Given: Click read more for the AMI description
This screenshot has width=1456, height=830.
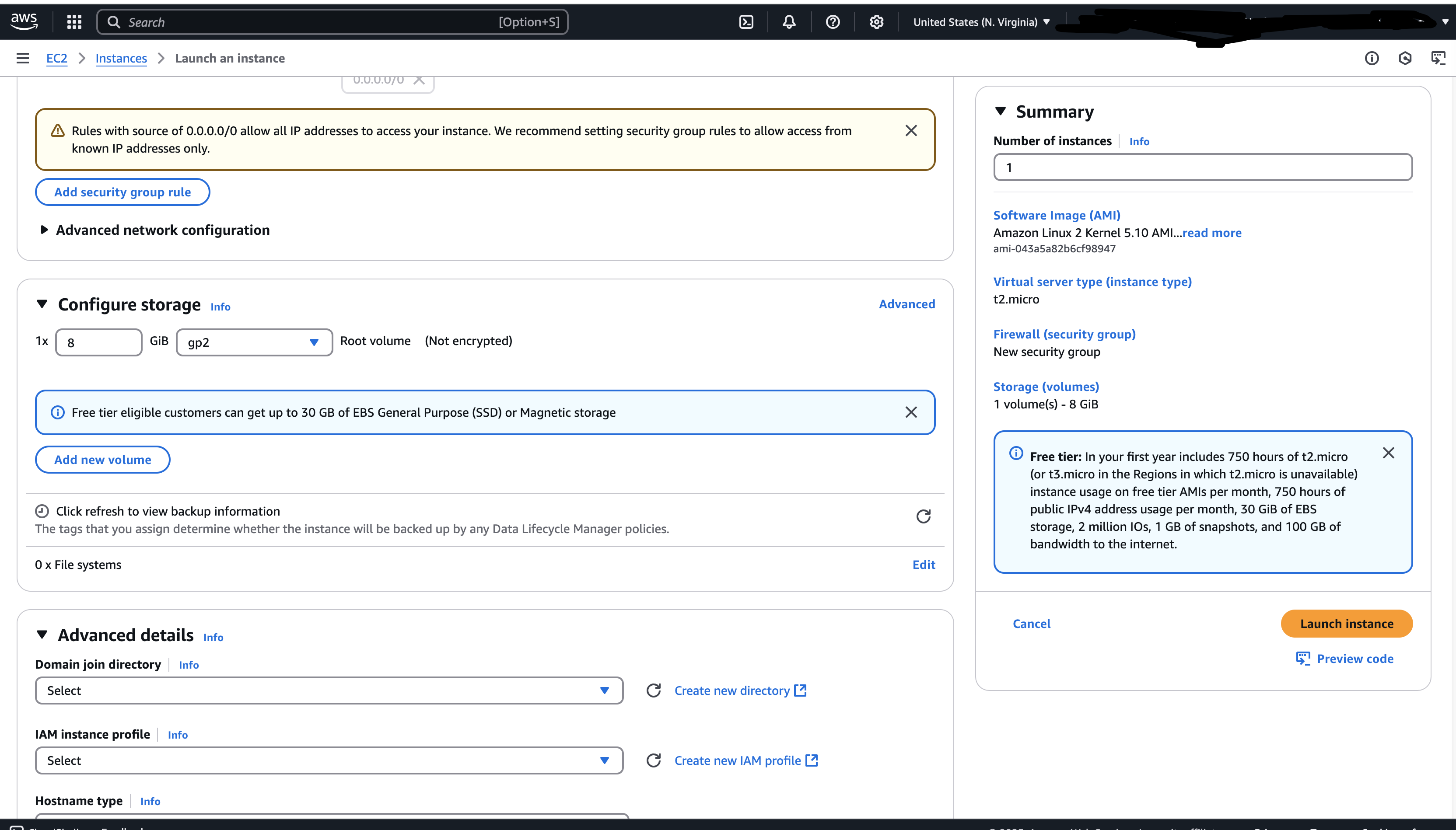Looking at the screenshot, I should pyautogui.click(x=1211, y=233).
